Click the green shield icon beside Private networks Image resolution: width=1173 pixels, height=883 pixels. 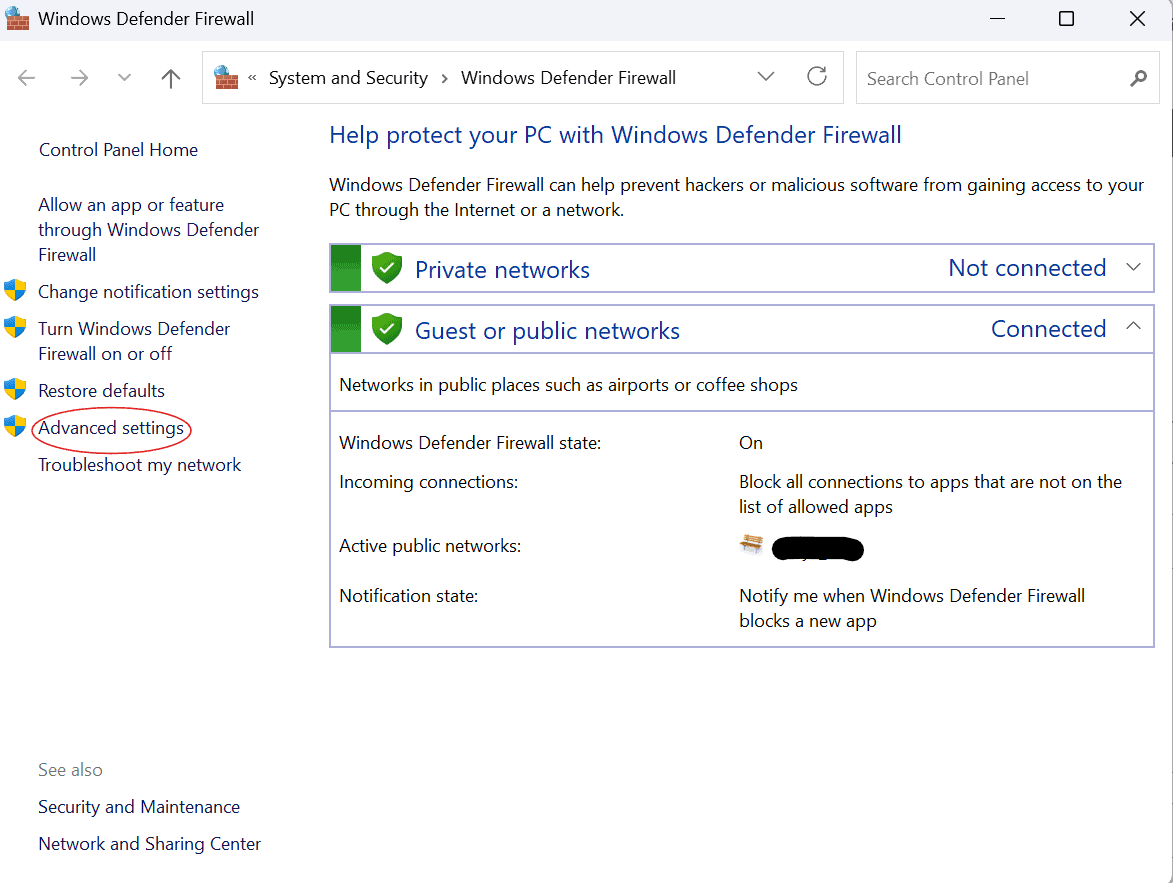pyautogui.click(x=386, y=267)
